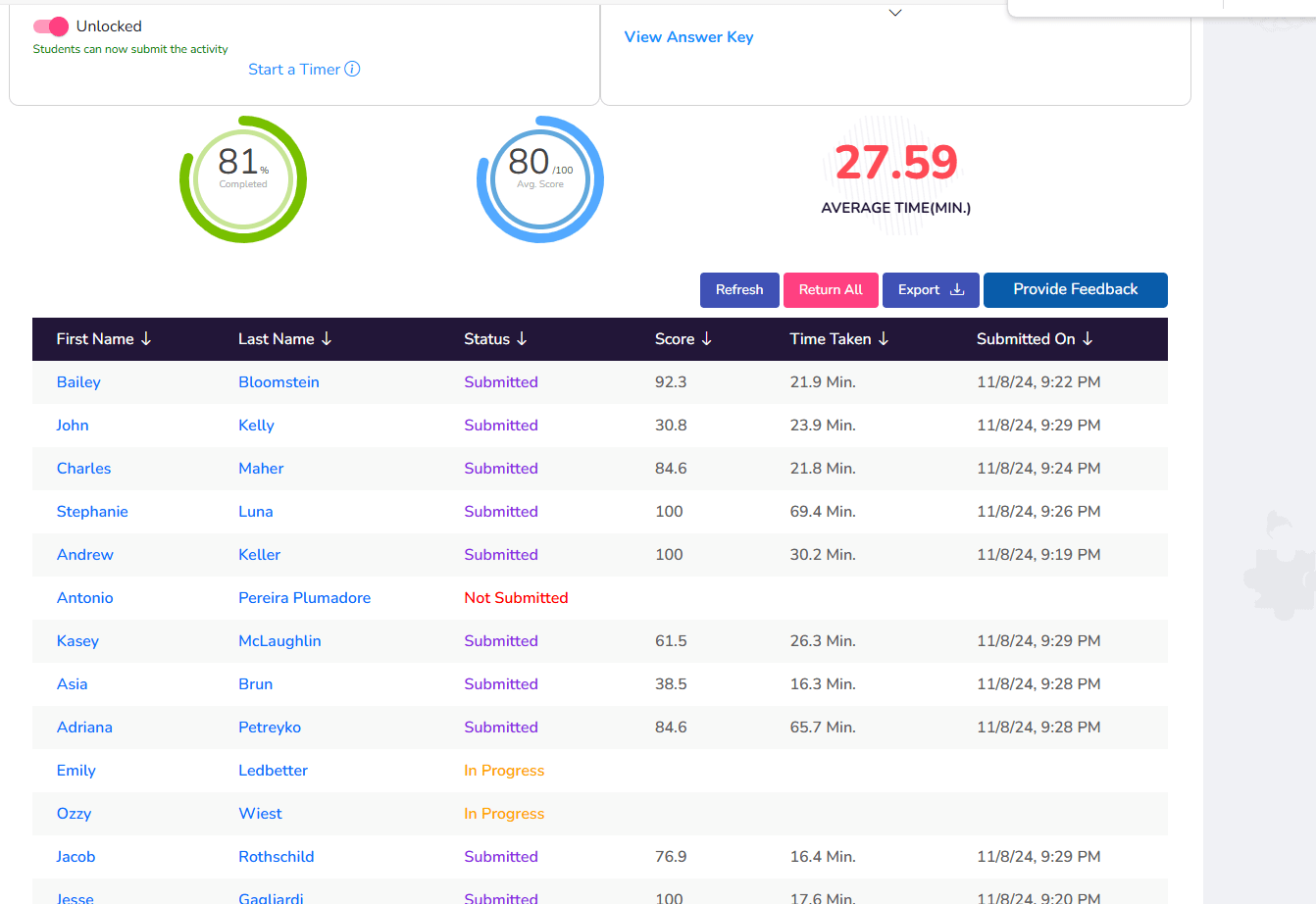Toggle the Unlocked activity switch
The height and width of the screenshot is (904, 1316).
51,26
